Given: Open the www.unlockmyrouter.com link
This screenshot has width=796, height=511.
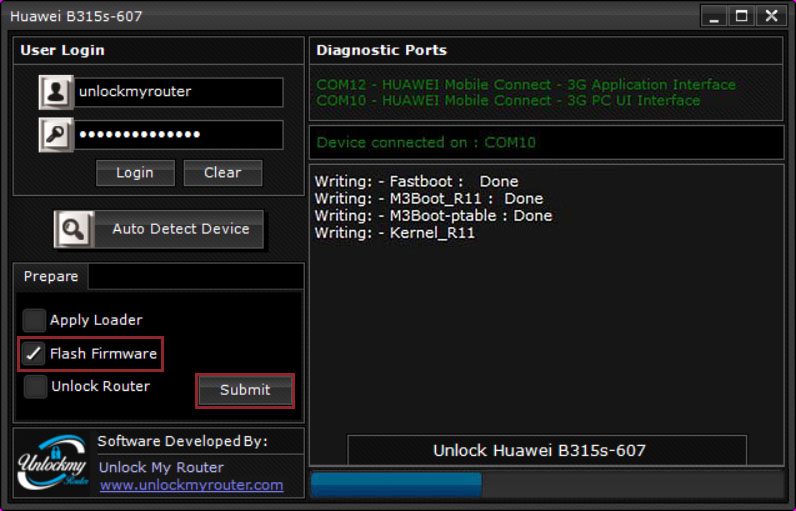Looking at the screenshot, I should (191, 485).
